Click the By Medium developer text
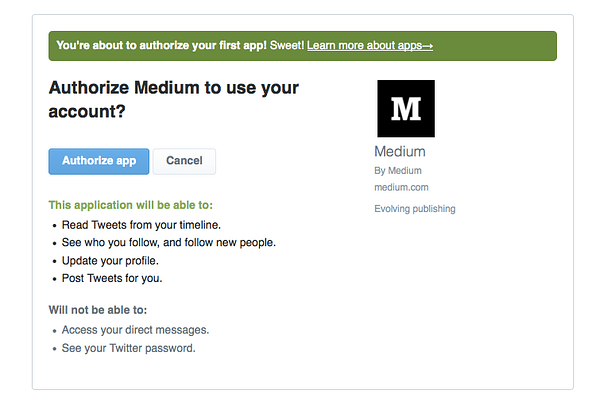Screen dimensions: 600x405 click(x=398, y=171)
